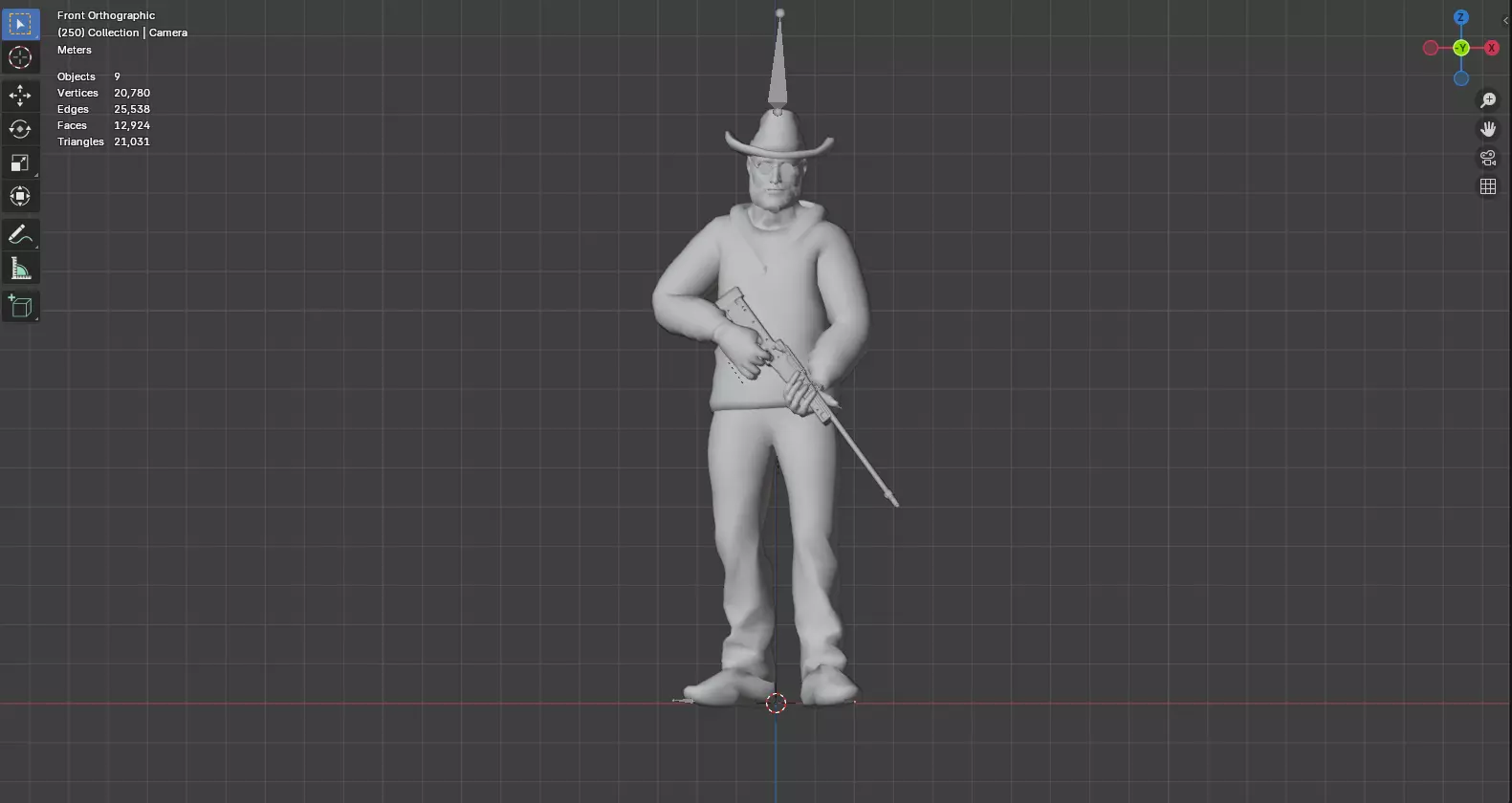Click the Objects count '9'
Viewport: 1512px width, 803px height.
pos(117,76)
